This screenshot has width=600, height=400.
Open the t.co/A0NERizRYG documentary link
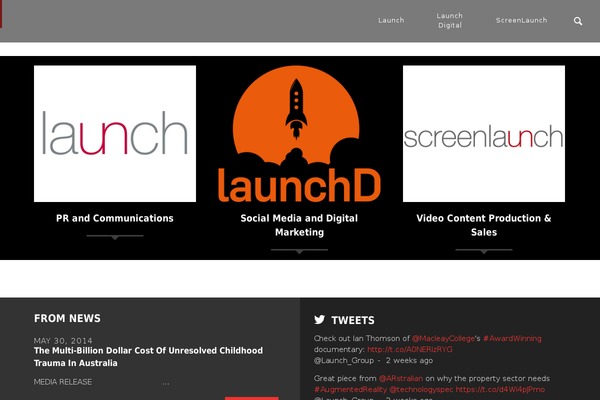pos(410,349)
